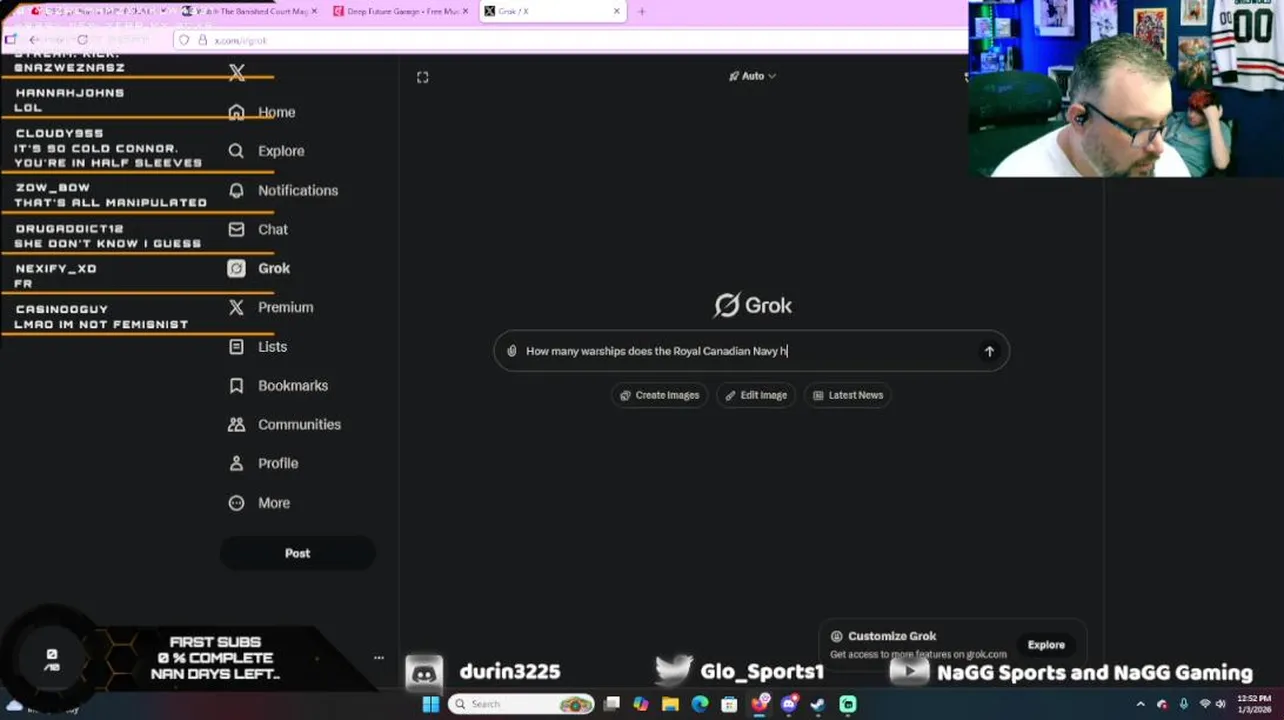The image size is (1284, 720).
Task: Click the Latest News button
Action: click(848, 395)
